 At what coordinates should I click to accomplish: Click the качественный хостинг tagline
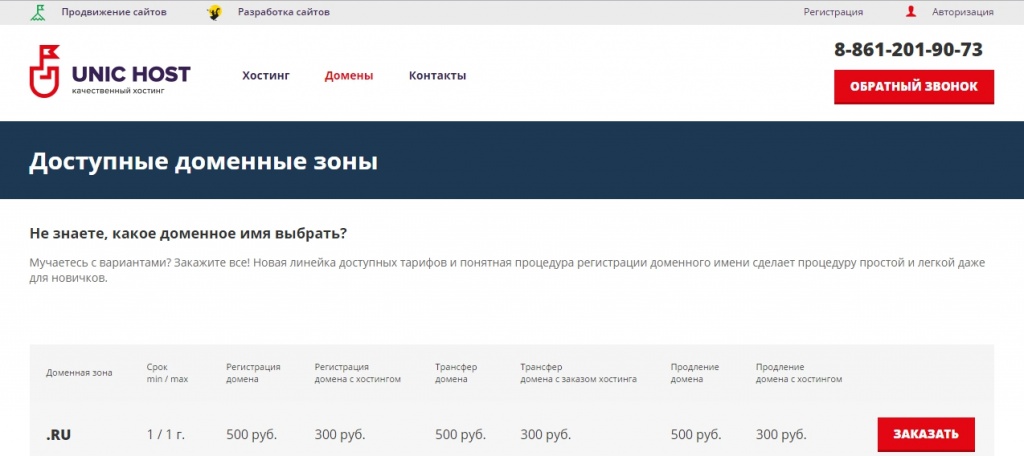(x=118, y=91)
